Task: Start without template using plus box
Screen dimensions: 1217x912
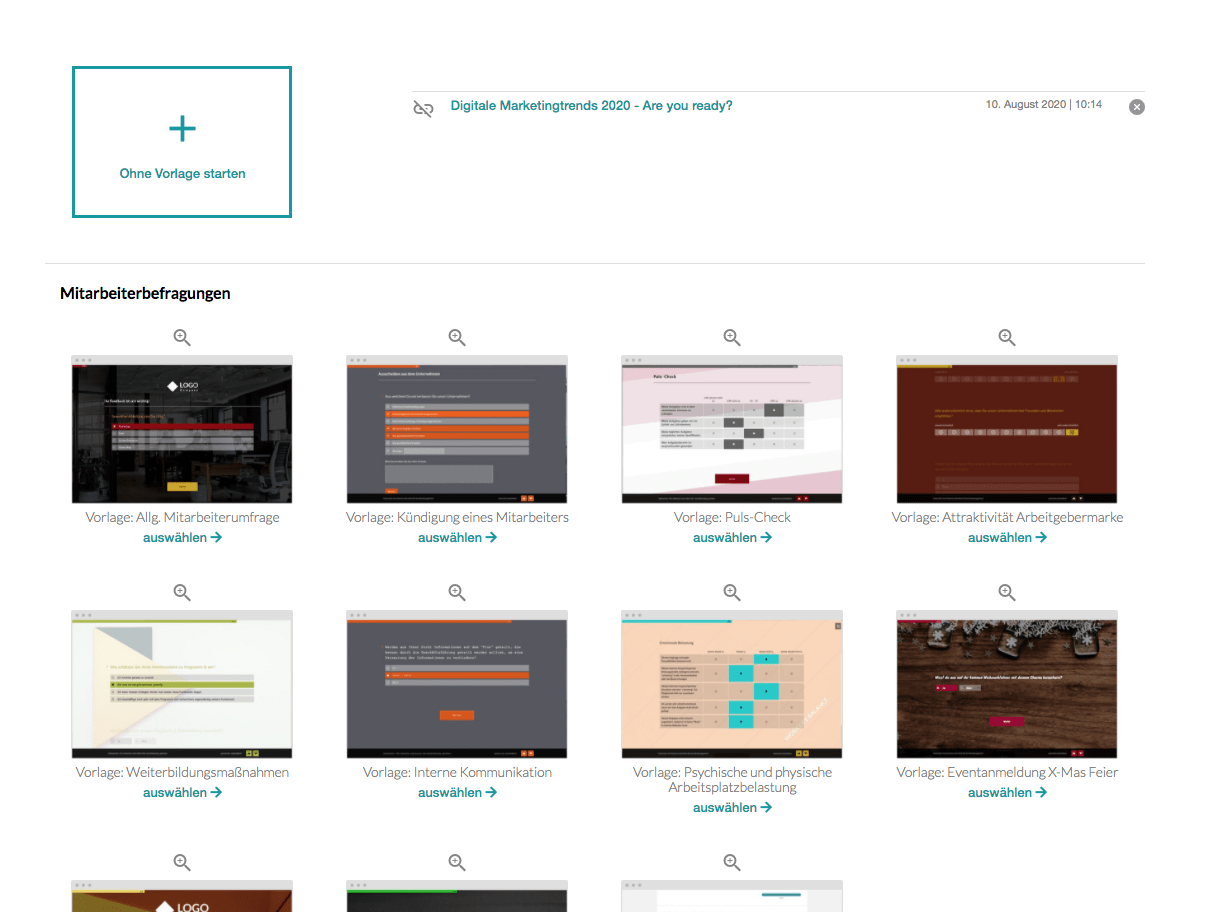Action: point(182,142)
